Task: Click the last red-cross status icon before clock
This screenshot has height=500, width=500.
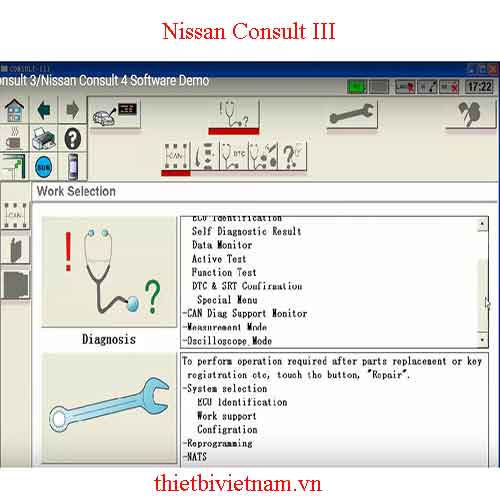Action: click(449, 87)
